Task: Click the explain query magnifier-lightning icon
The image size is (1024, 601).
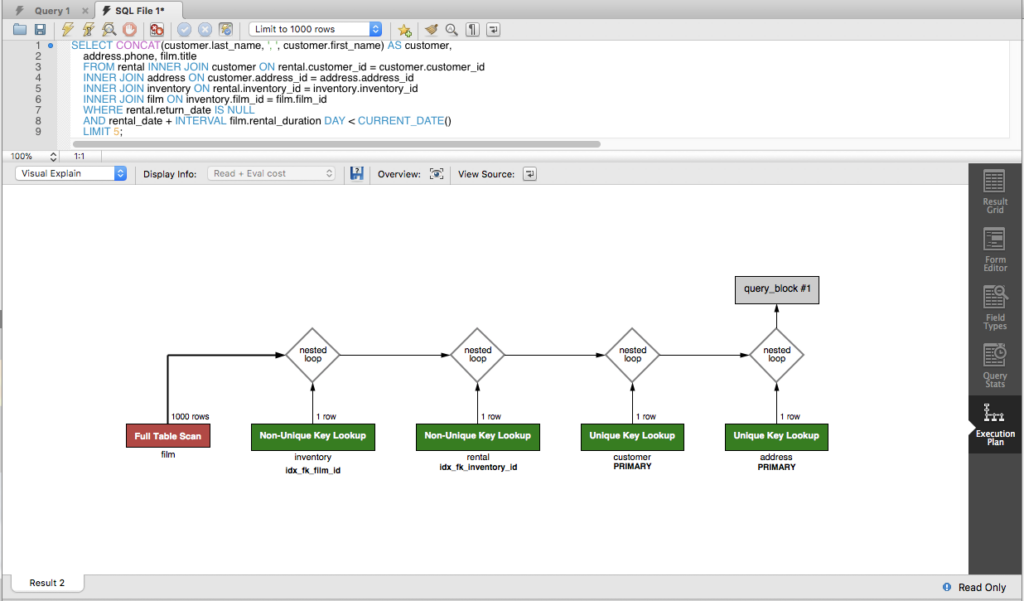Action: (108, 30)
